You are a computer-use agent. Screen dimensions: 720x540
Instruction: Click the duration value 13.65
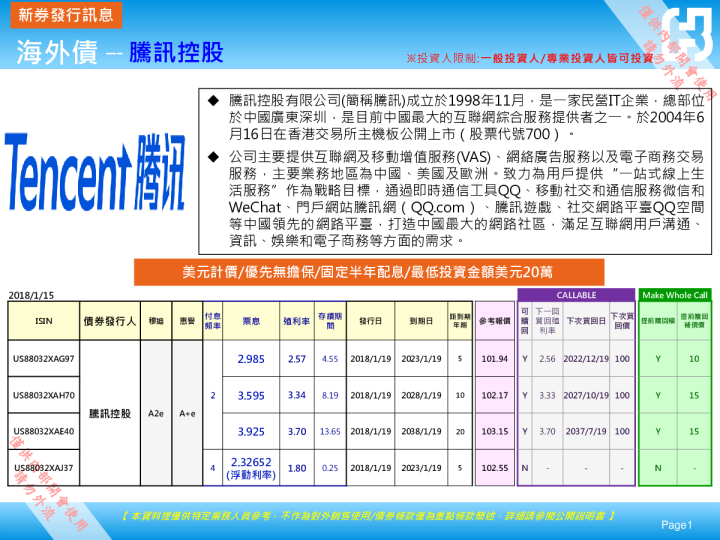[330, 432]
